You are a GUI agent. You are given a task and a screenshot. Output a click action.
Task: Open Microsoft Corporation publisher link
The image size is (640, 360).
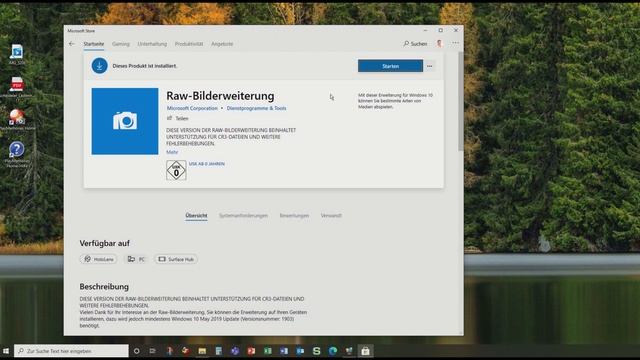pos(192,108)
